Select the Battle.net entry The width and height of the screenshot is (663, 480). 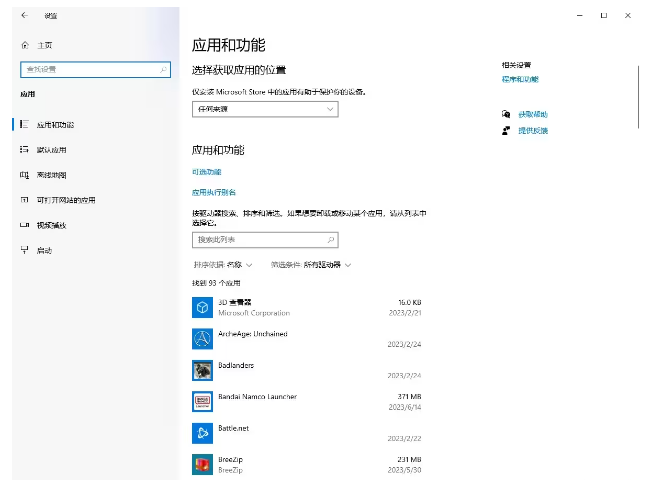click(x=233, y=428)
